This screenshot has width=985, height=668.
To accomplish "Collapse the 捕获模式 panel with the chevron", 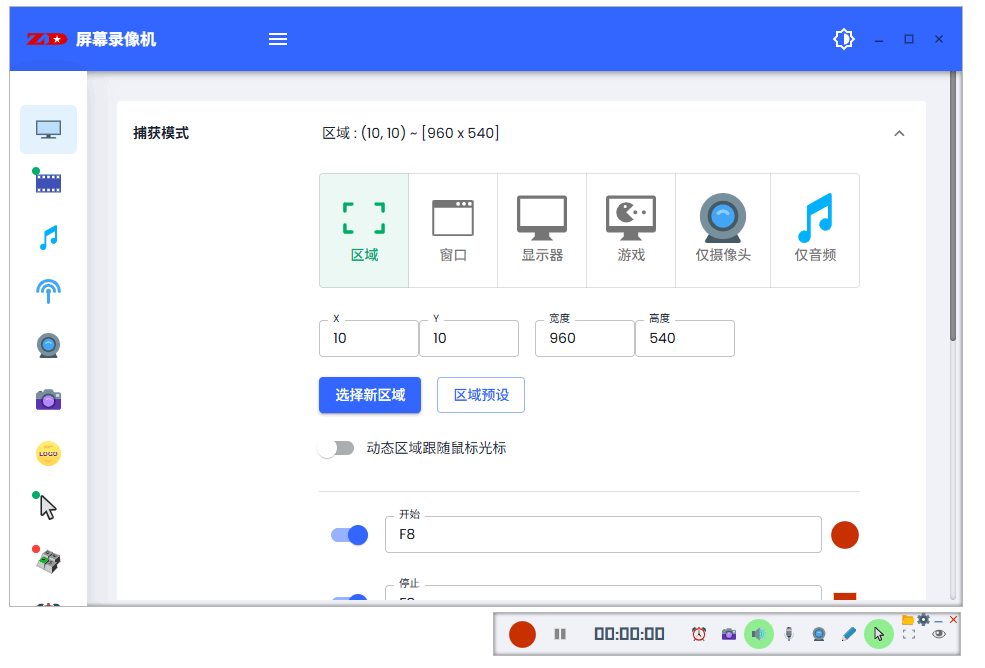I will tap(898, 132).
